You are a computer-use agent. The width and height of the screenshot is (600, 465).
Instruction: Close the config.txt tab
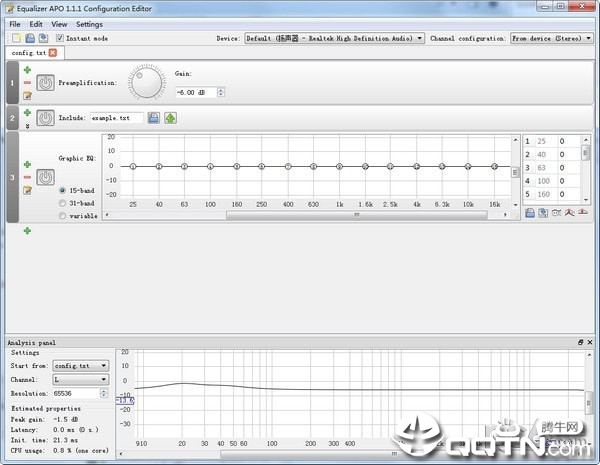click(x=53, y=53)
